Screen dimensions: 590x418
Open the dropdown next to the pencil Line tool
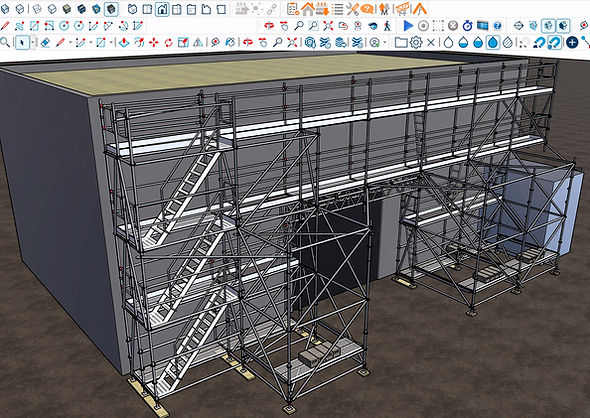coord(70,43)
